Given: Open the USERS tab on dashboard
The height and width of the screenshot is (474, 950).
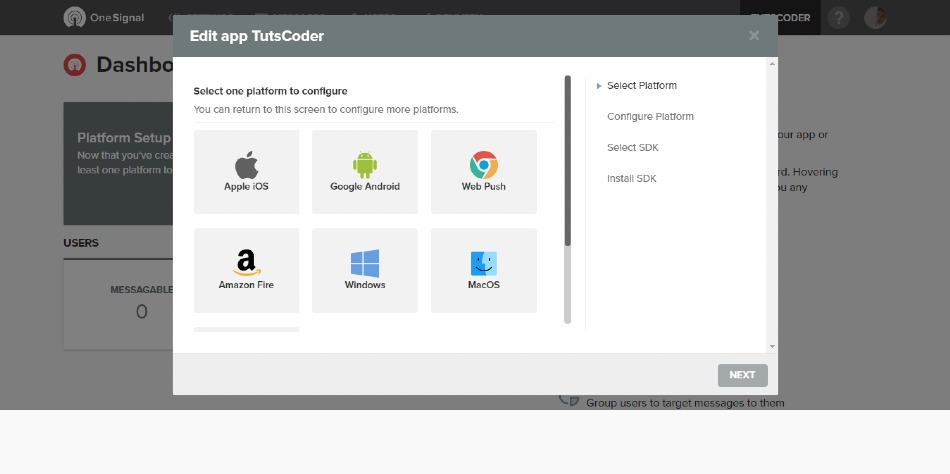Looking at the screenshot, I should tap(81, 243).
